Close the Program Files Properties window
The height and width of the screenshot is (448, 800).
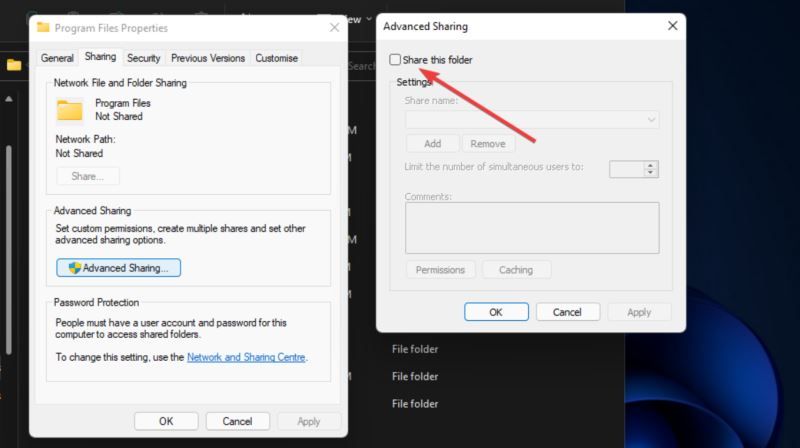click(334, 28)
